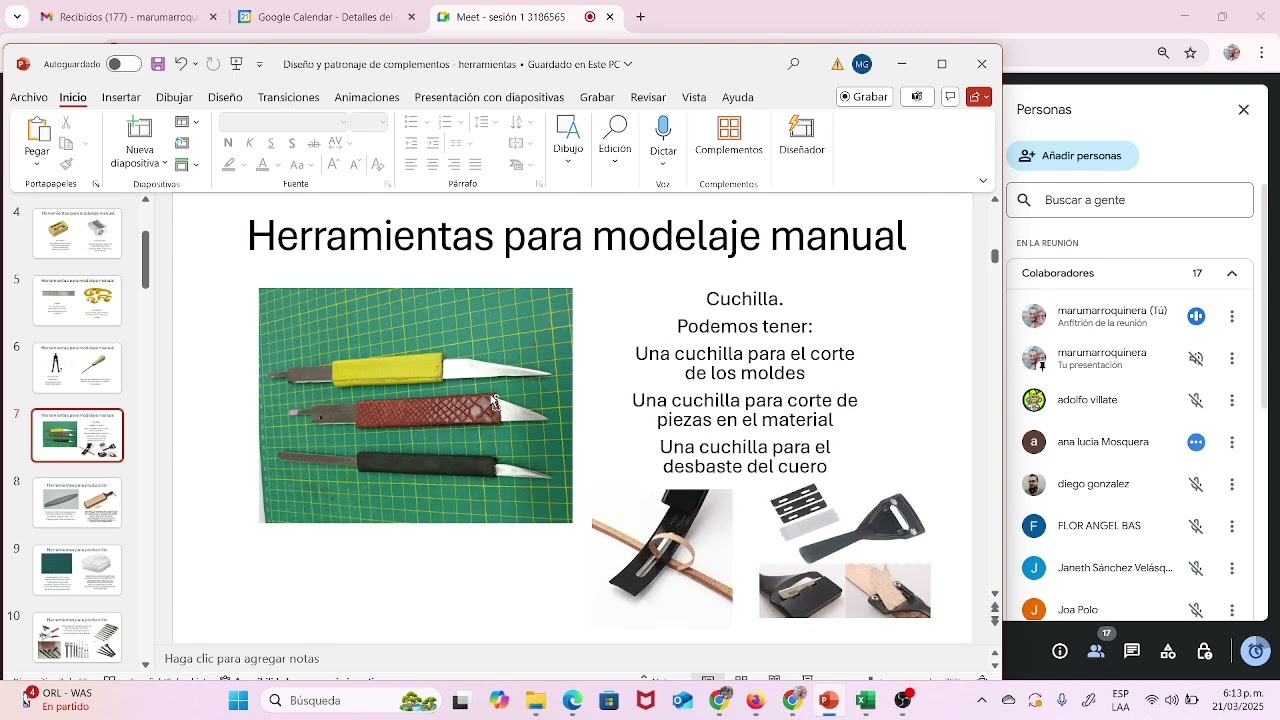Start presentation from beginning icon

click(x=237, y=64)
